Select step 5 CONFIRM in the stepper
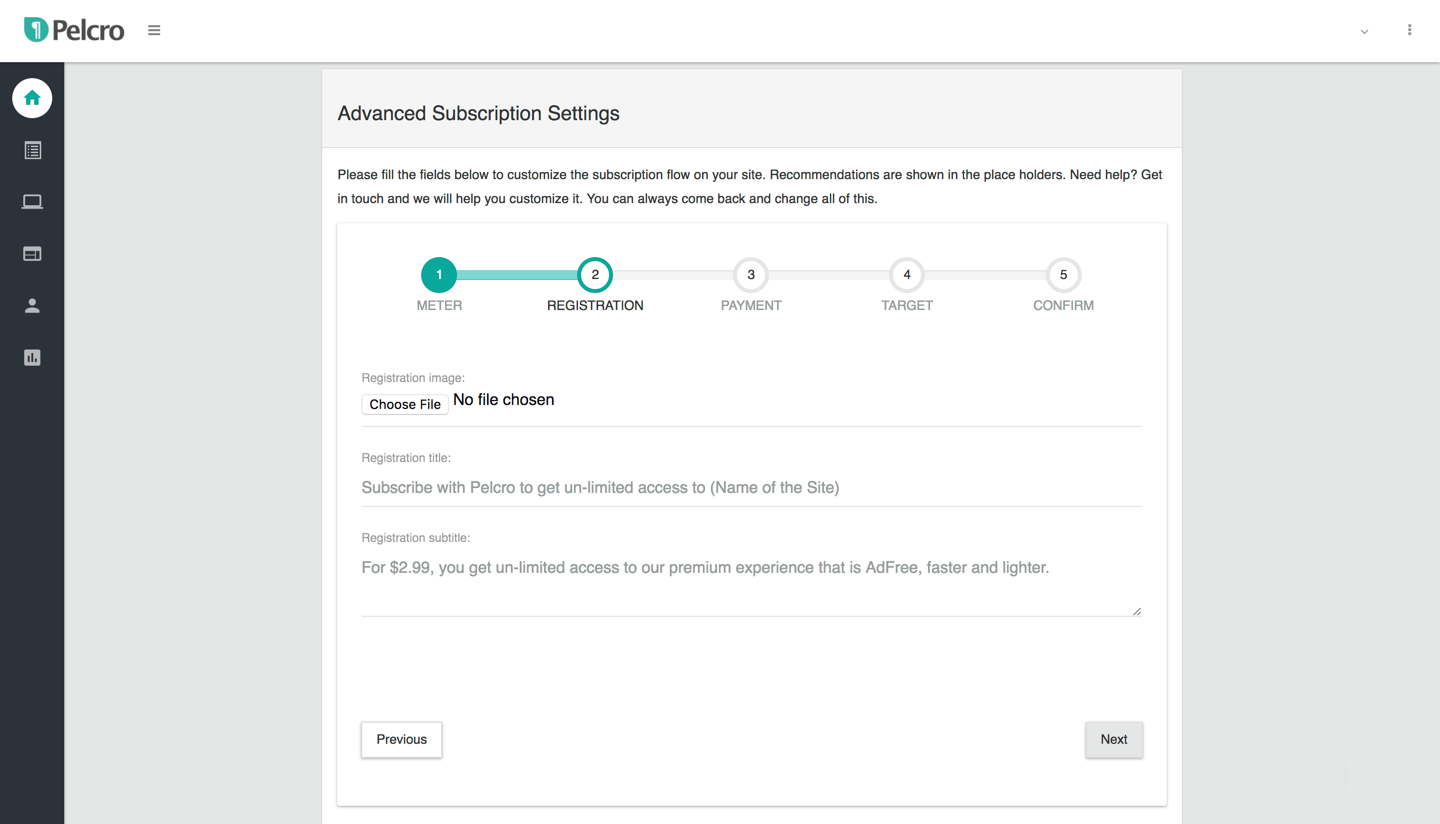 click(1063, 274)
